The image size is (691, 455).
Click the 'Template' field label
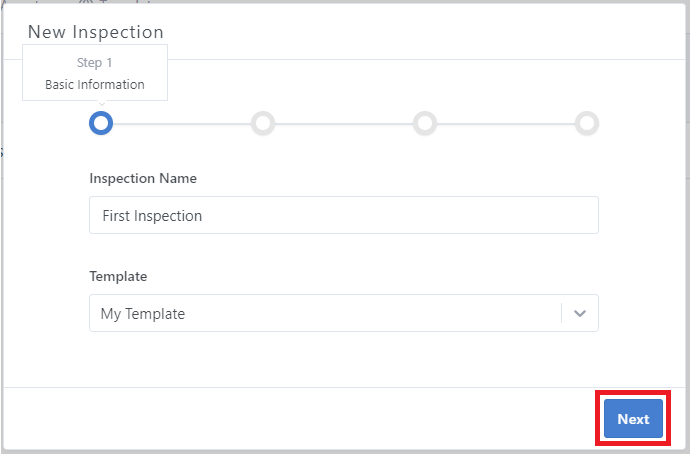(x=118, y=276)
